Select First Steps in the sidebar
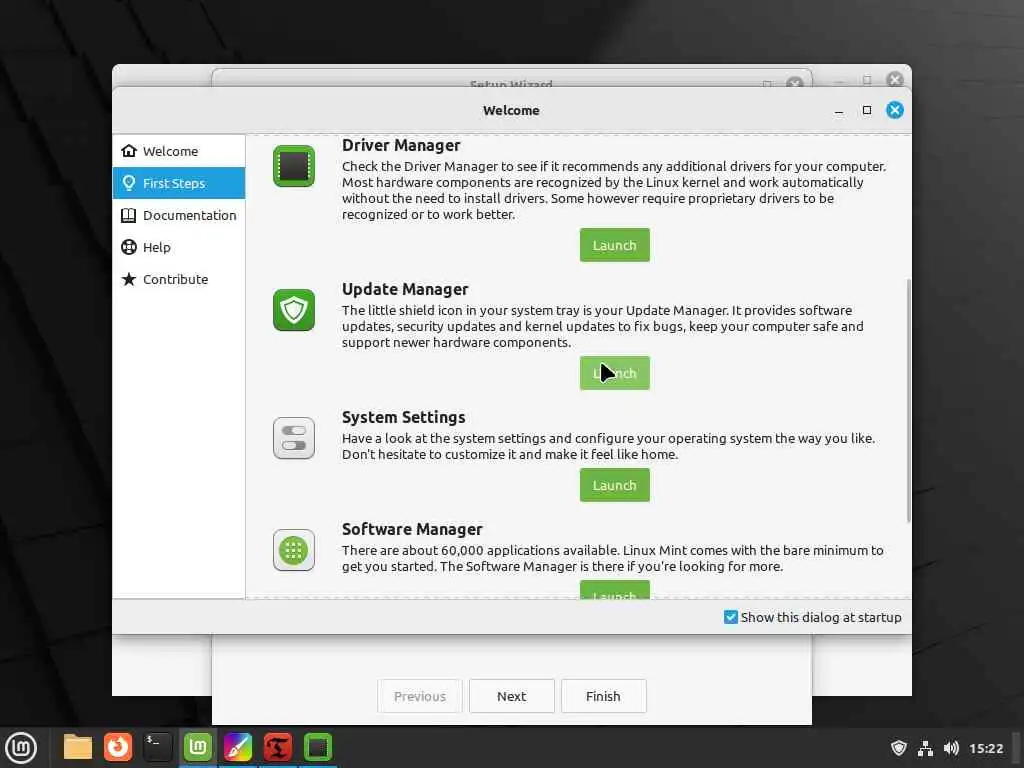Screen dimensions: 1024x768 point(178,183)
